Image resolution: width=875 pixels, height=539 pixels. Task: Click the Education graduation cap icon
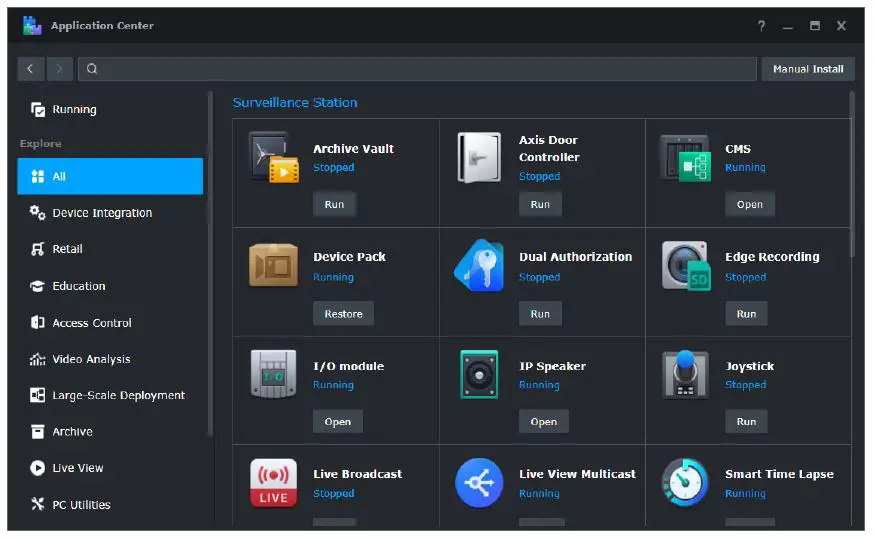37,286
